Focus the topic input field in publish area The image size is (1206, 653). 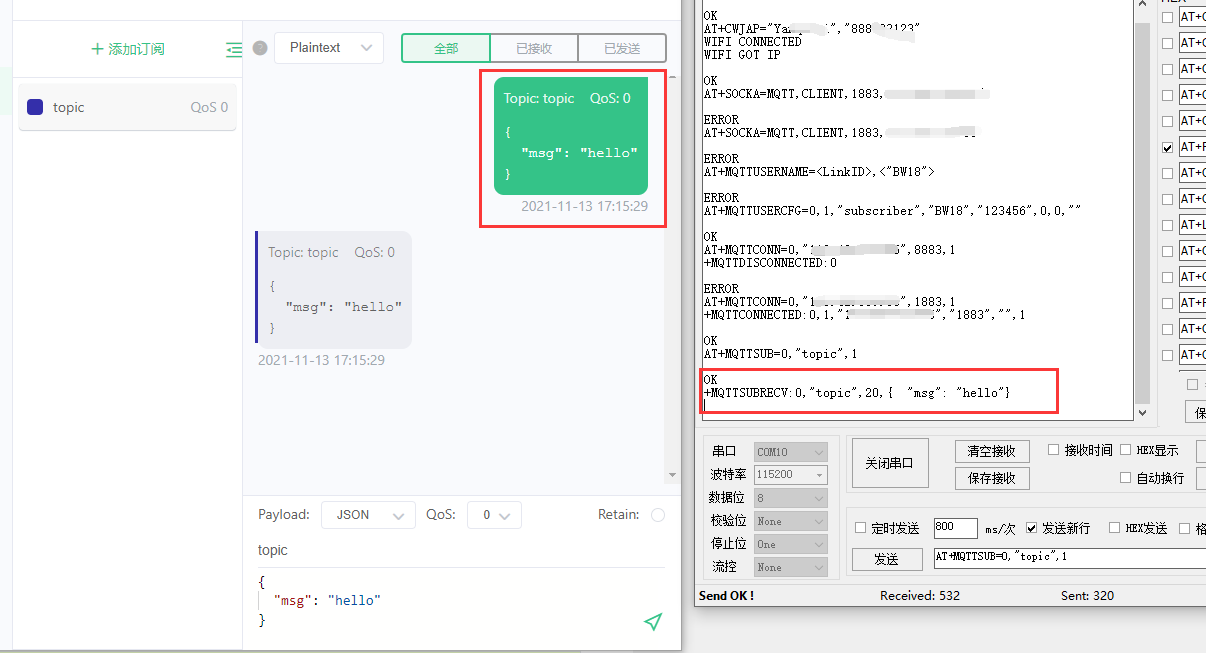[461, 550]
